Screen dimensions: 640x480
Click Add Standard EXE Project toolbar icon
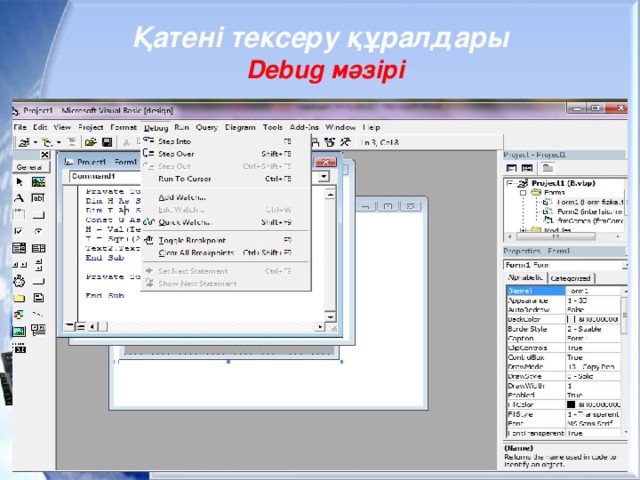24,142
